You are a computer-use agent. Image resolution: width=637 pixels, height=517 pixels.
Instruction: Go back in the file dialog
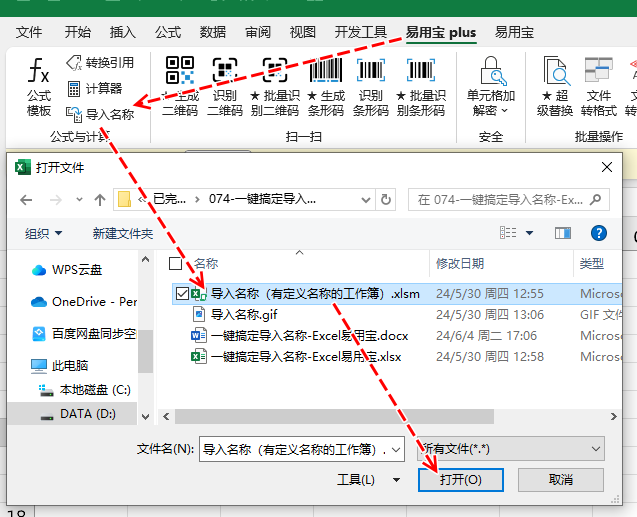click(26, 200)
